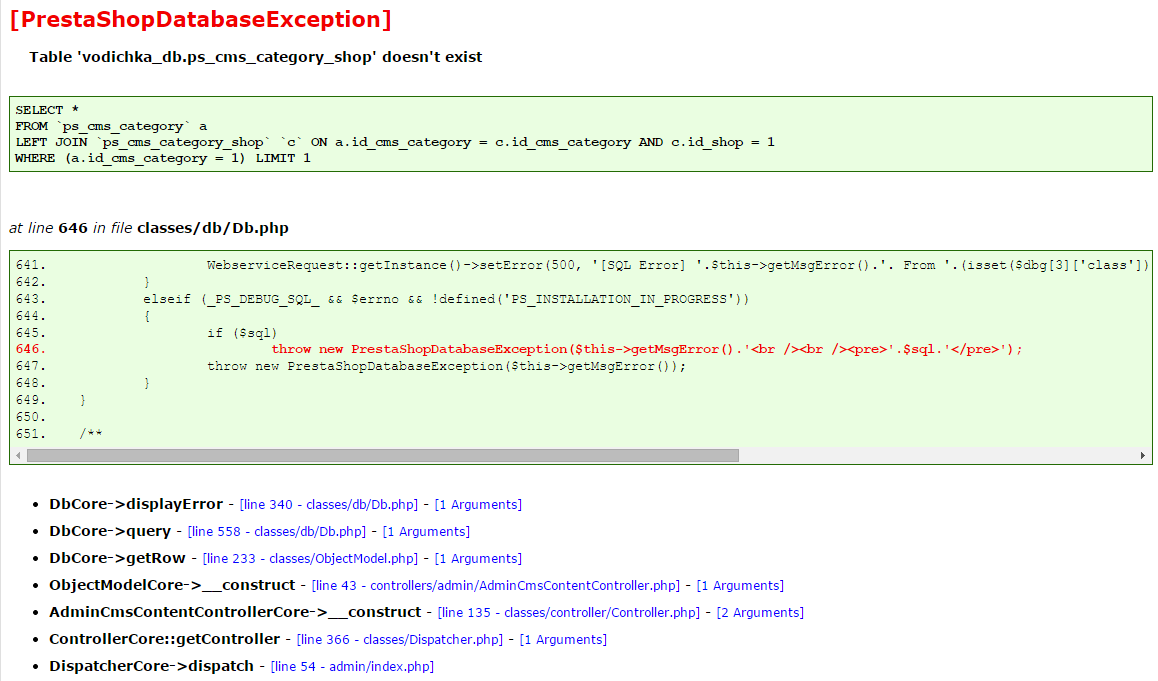
Task: Show the arguments for ObjectModelCore->__construct
Action: pyautogui.click(x=740, y=586)
